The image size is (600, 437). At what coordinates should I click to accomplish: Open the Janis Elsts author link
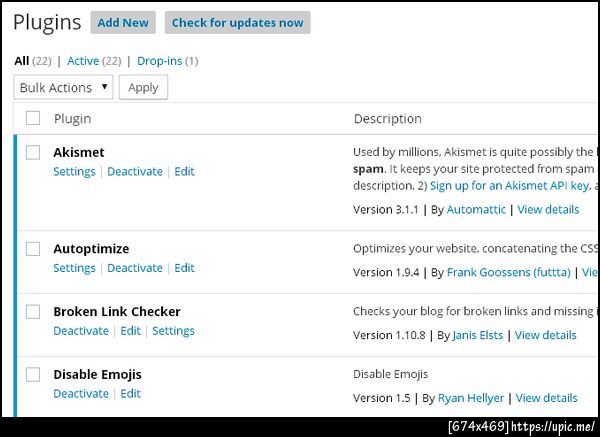coord(478,335)
